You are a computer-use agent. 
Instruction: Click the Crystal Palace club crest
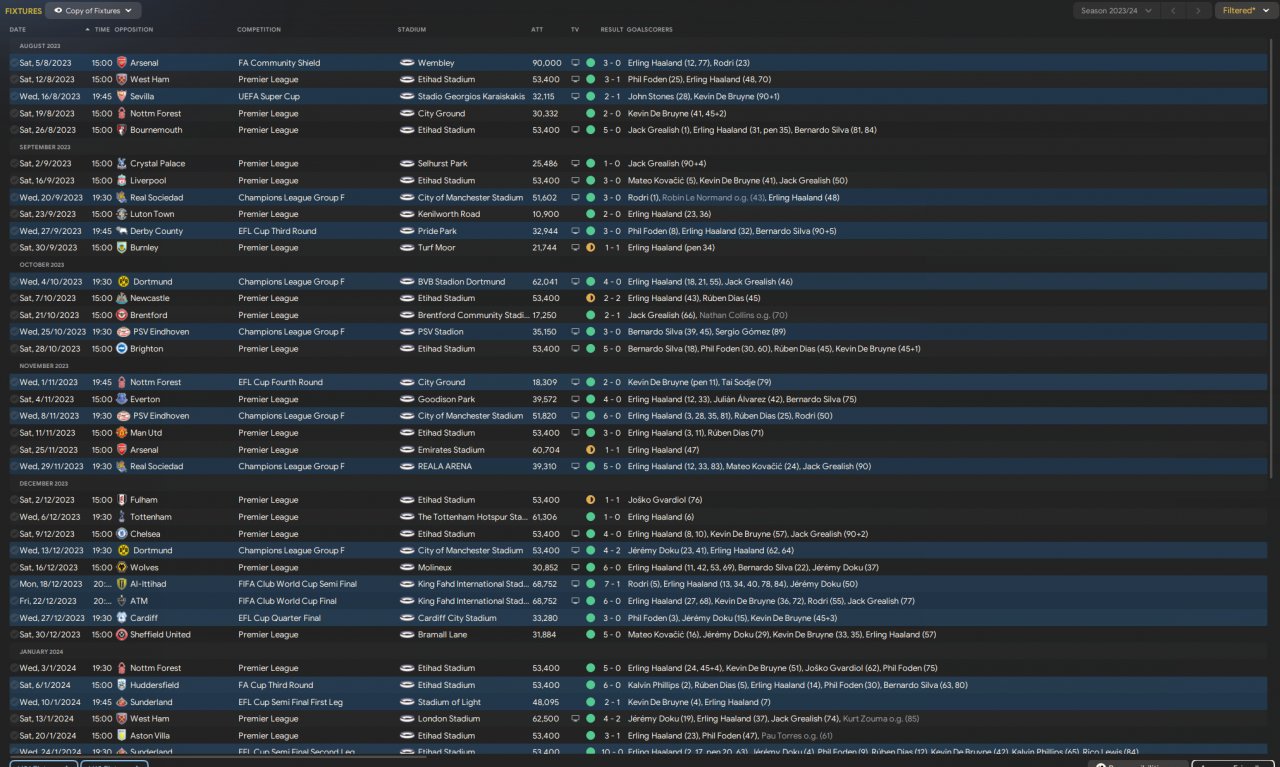pyautogui.click(x=122, y=164)
